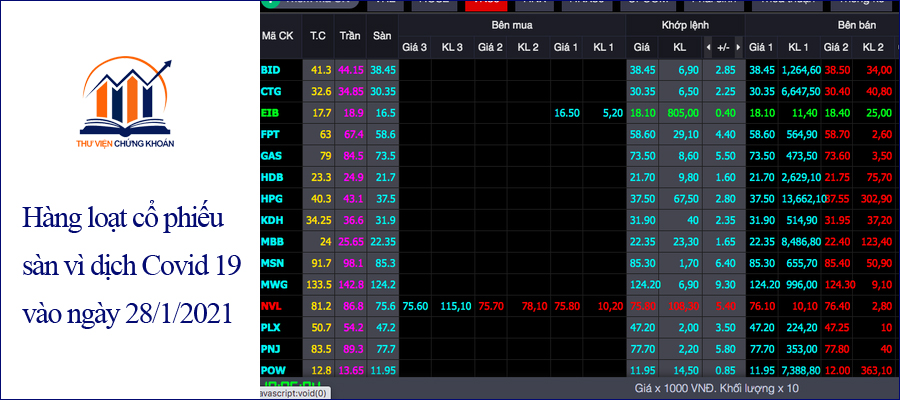Open the FPT stock ticker
Image resolution: width=900 pixels, height=400 pixels.
click(x=270, y=134)
